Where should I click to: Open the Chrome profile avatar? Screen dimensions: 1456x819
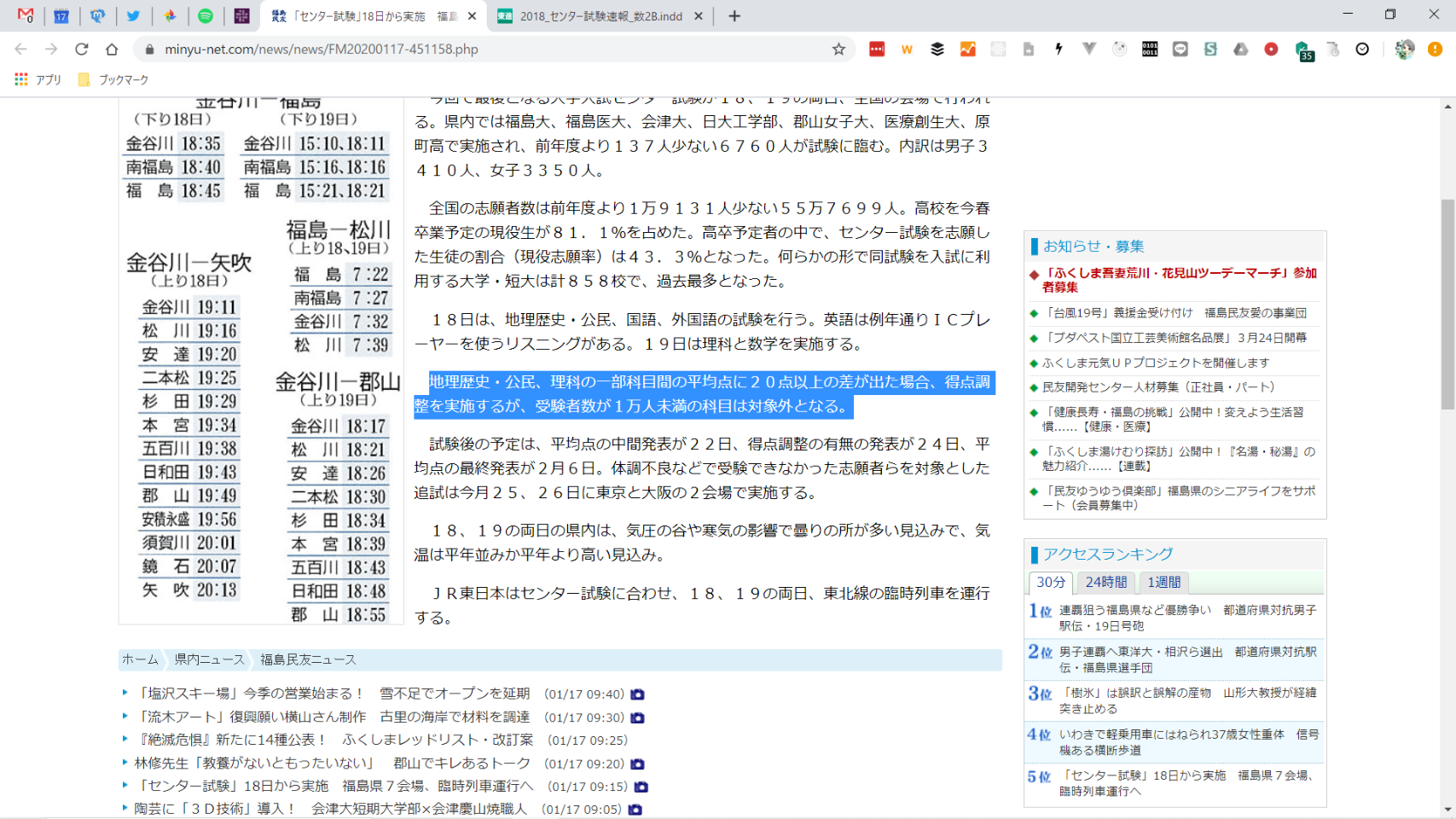(x=1404, y=49)
